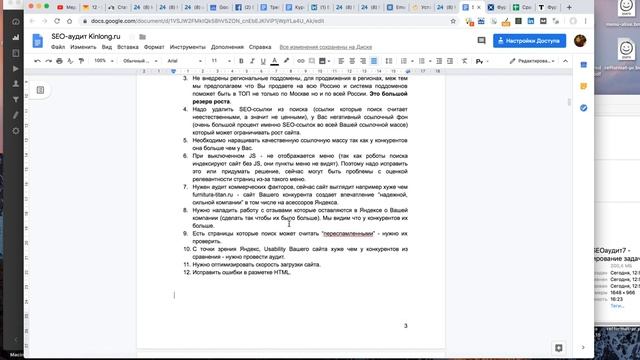The height and width of the screenshot is (360, 640).
Task: Switch editing mode via Редактирование dropdown
Action: (532, 61)
